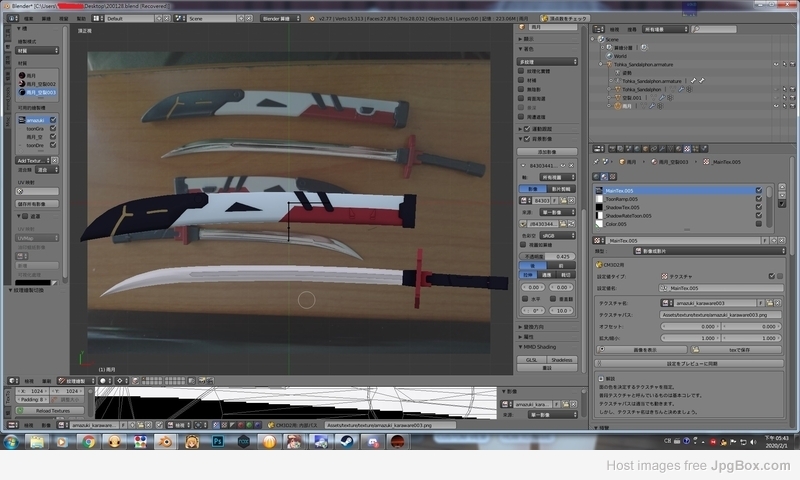Toggle the toonDre paint slot checkbox
800x480 pixels.
point(53,145)
